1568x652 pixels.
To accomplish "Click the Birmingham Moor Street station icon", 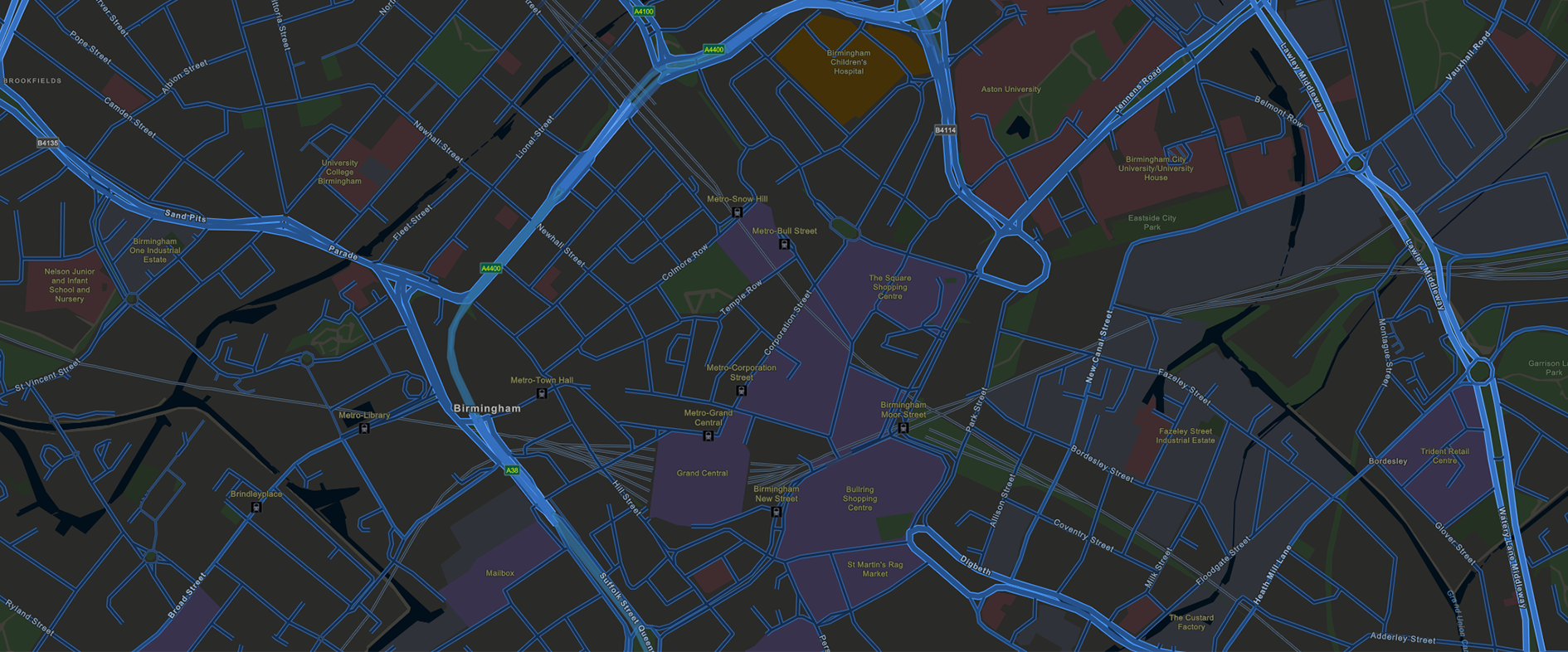I will point(903,428).
